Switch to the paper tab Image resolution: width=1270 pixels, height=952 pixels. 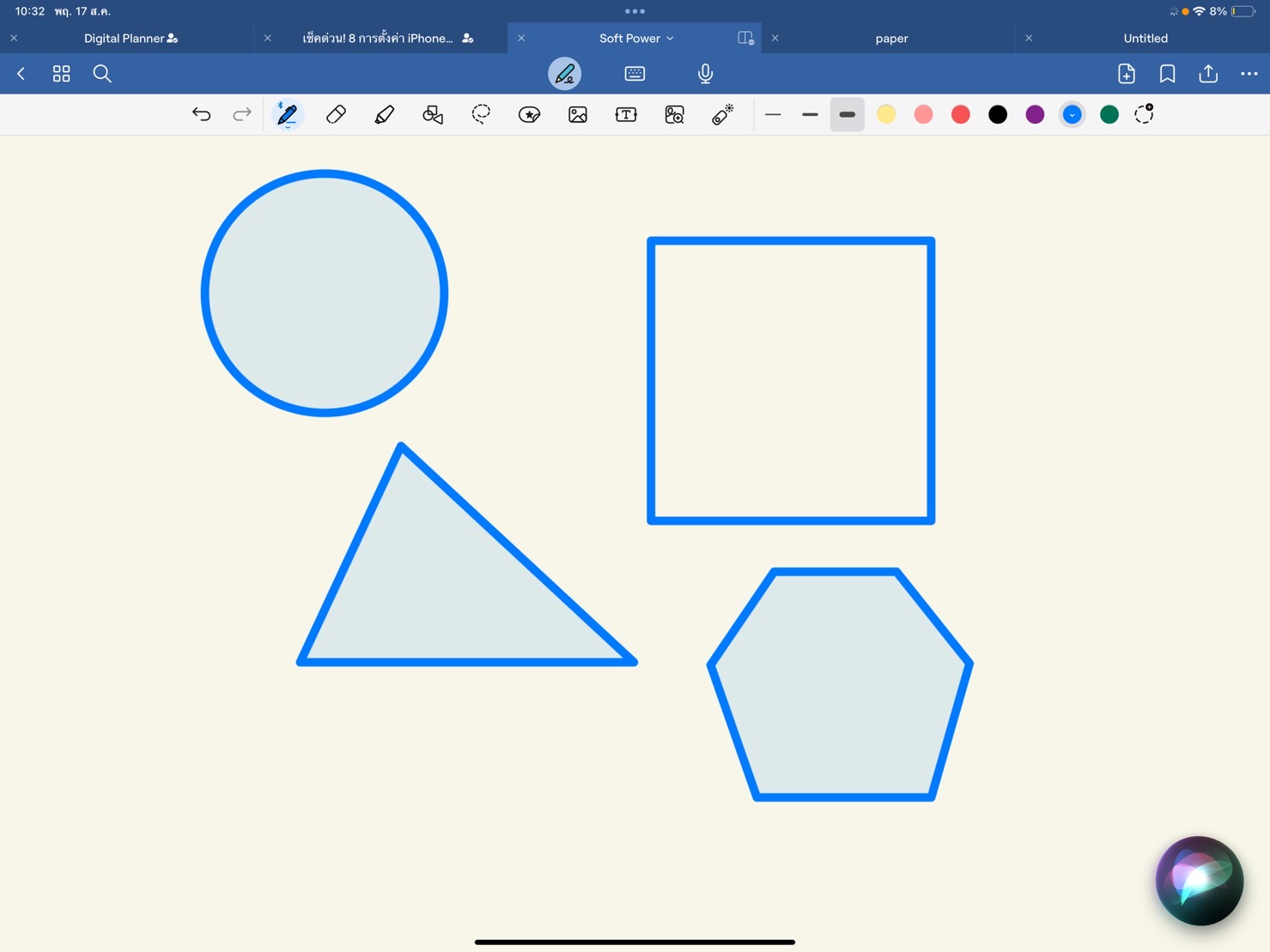click(891, 39)
